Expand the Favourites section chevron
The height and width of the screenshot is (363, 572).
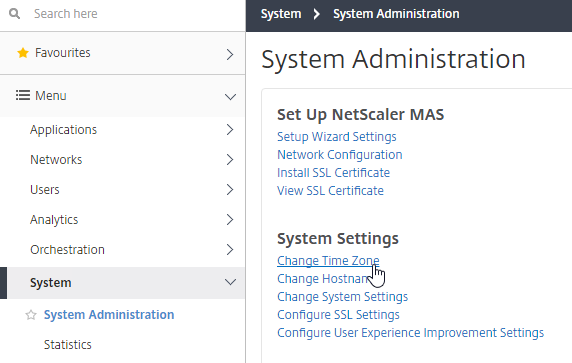(230, 54)
